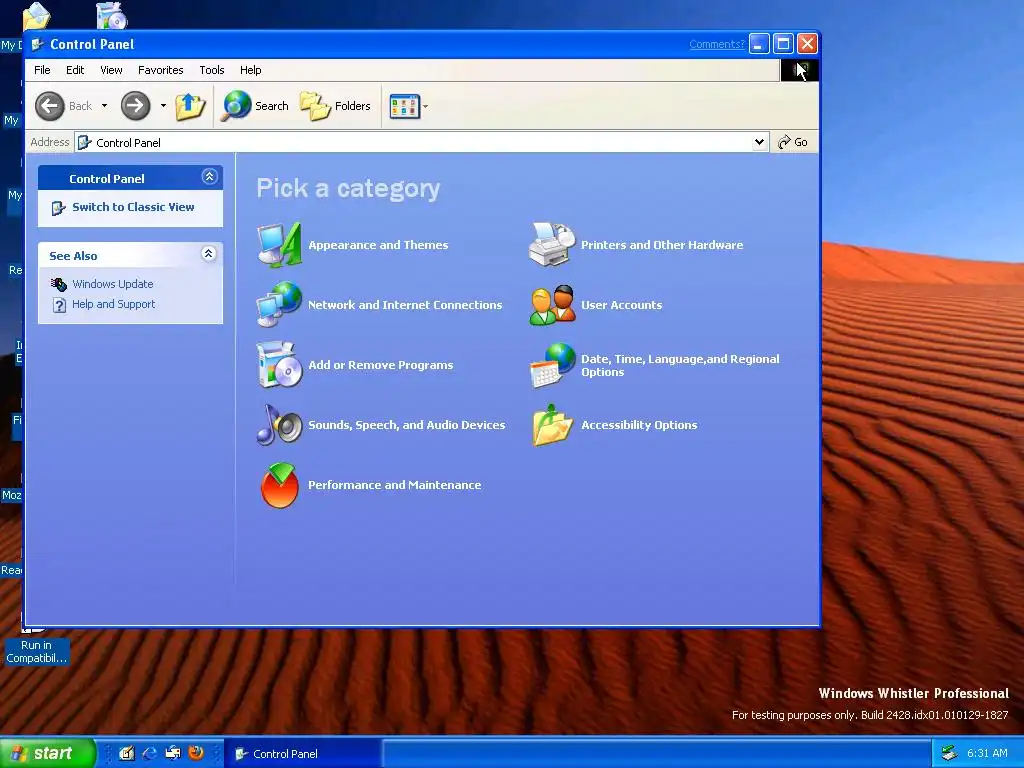Click the Start button

(47, 753)
